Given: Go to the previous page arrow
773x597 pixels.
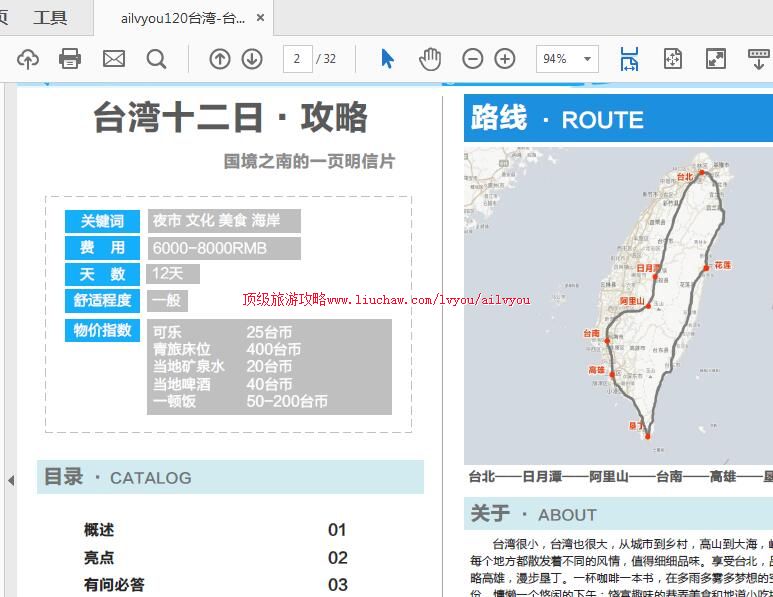Looking at the screenshot, I should click(x=219, y=59).
